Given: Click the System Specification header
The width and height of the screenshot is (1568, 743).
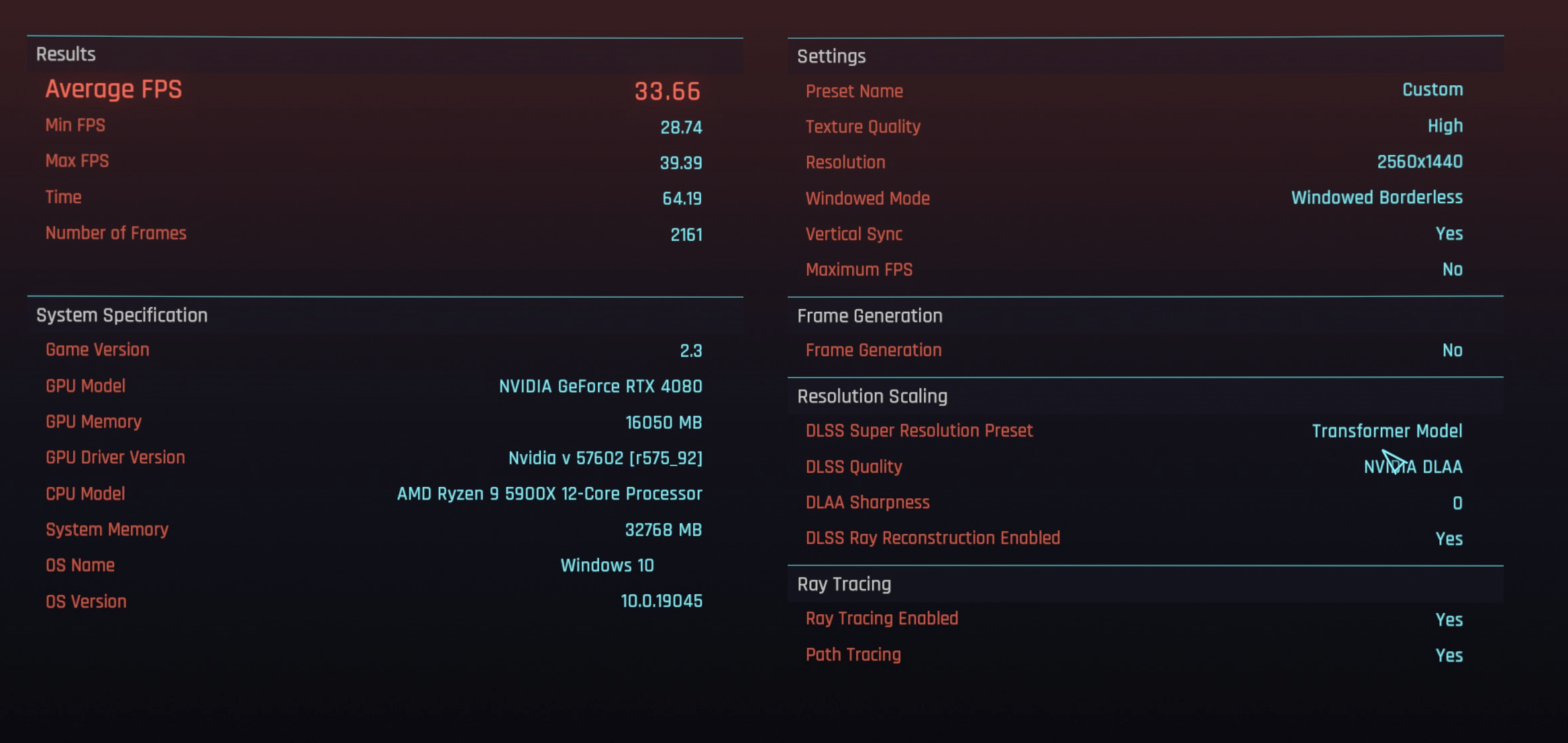Looking at the screenshot, I should (121, 315).
